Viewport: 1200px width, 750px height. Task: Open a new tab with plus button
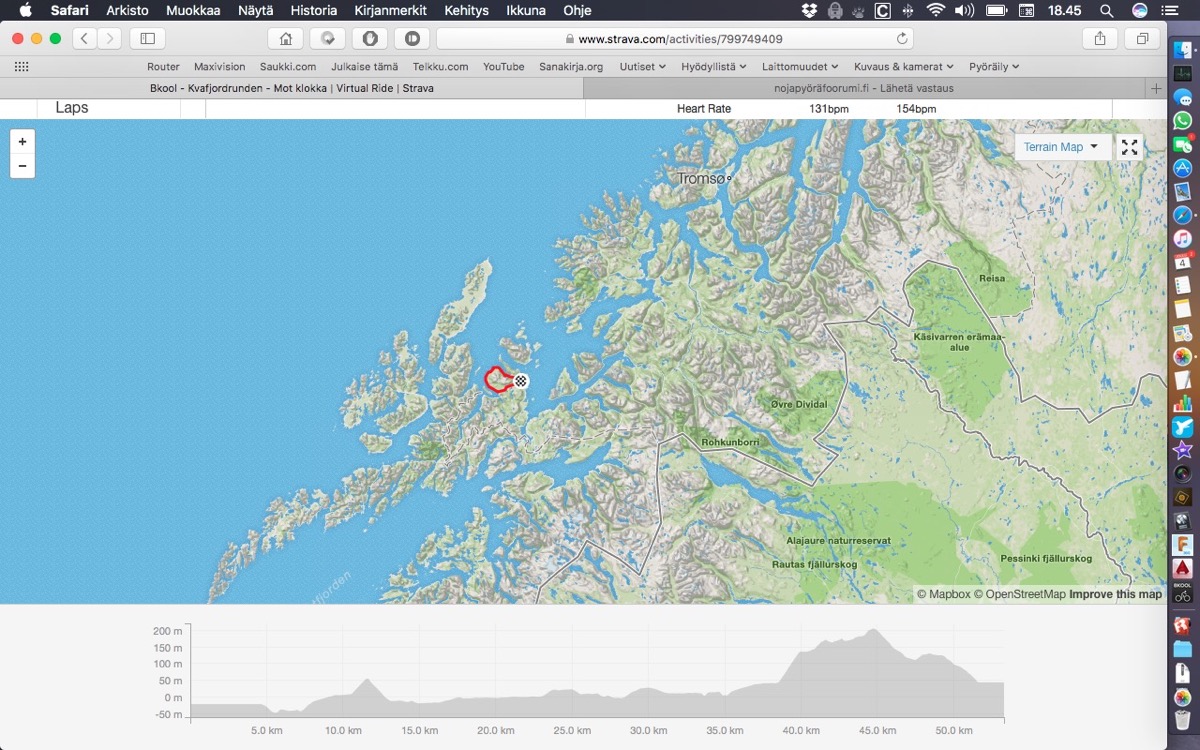(1156, 88)
